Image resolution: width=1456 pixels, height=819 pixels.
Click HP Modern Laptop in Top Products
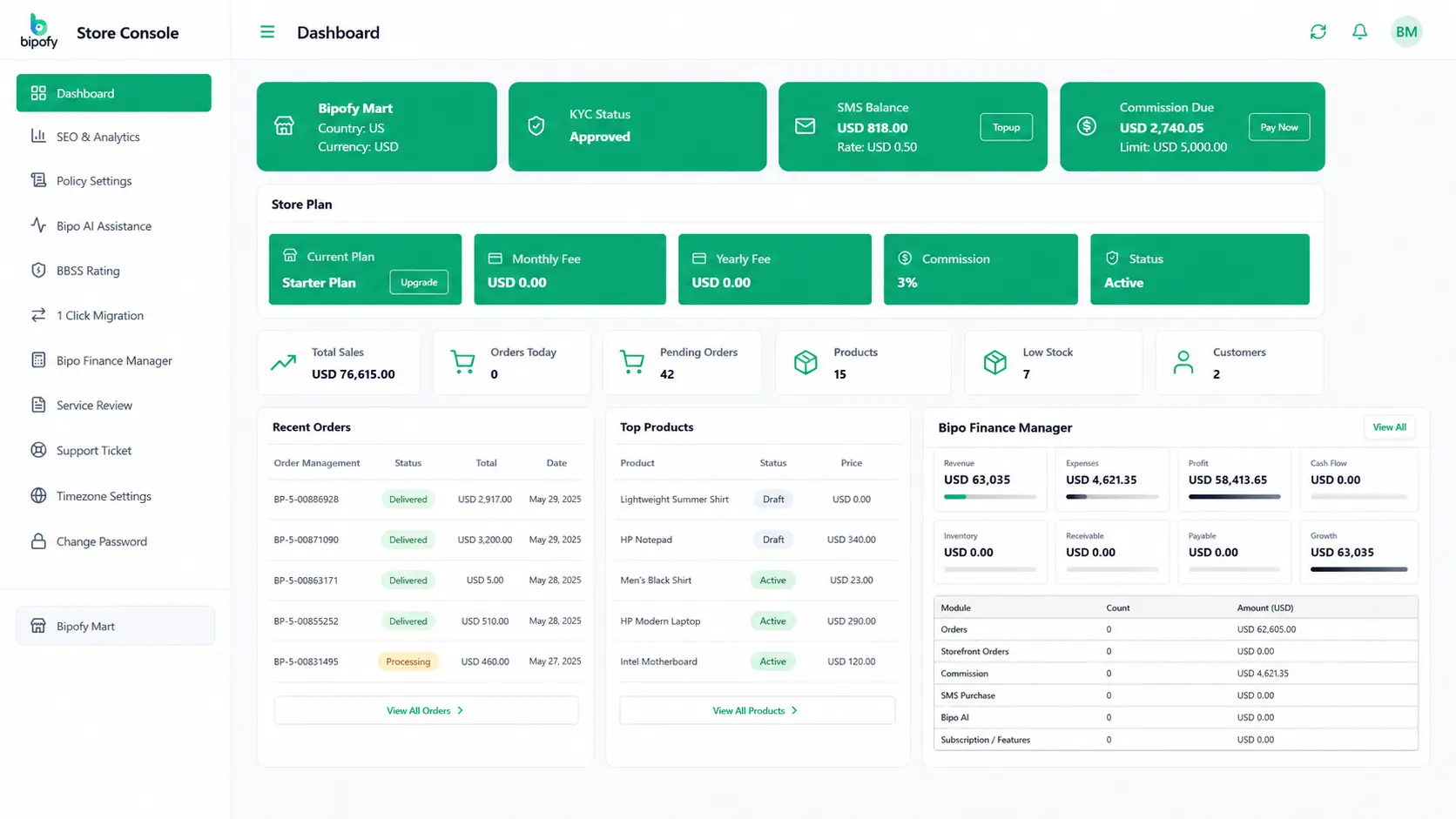(660, 621)
